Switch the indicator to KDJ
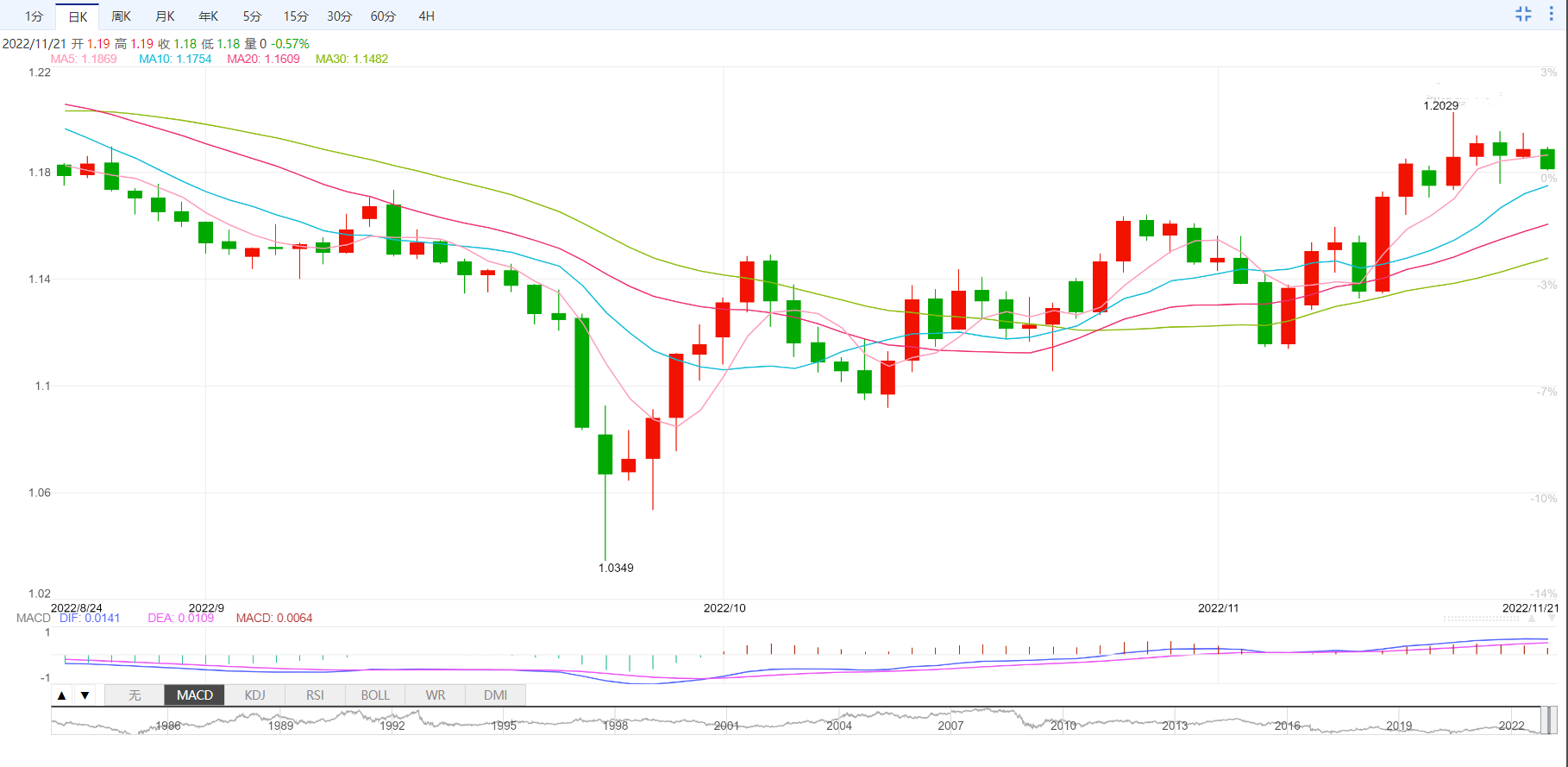Image resolution: width=1568 pixels, height=767 pixels. click(x=255, y=695)
